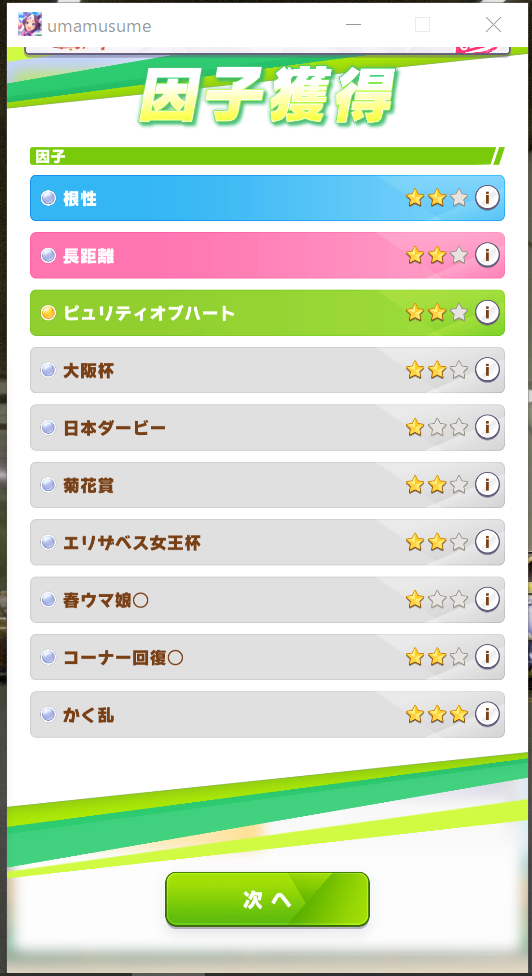This screenshot has height=976, width=532.
Task: View info for 日本ダービー factor
Action: pyautogui.click(x=487, y=427)
